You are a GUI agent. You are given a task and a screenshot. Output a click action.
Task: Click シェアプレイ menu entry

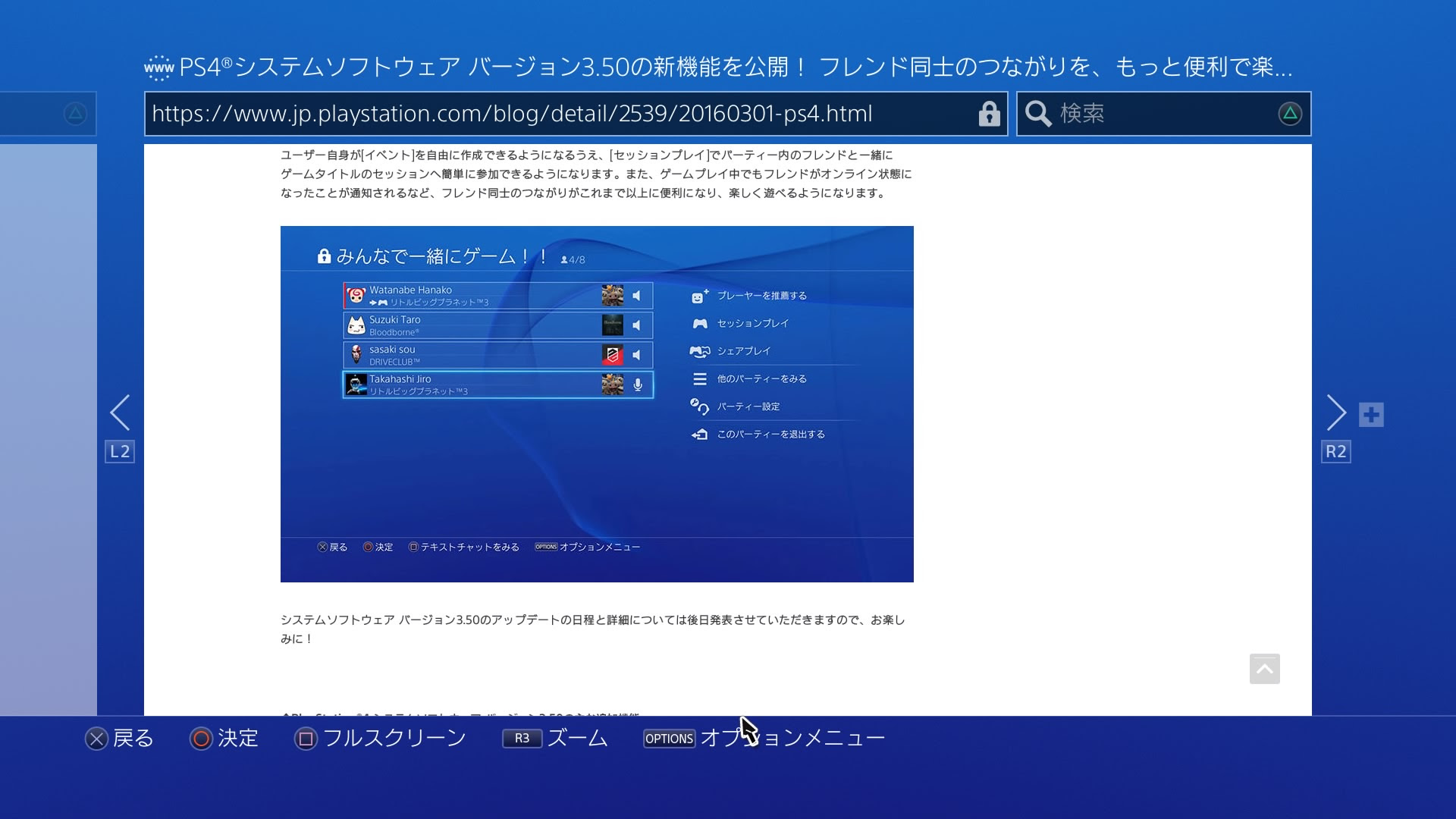click(743, 351)
